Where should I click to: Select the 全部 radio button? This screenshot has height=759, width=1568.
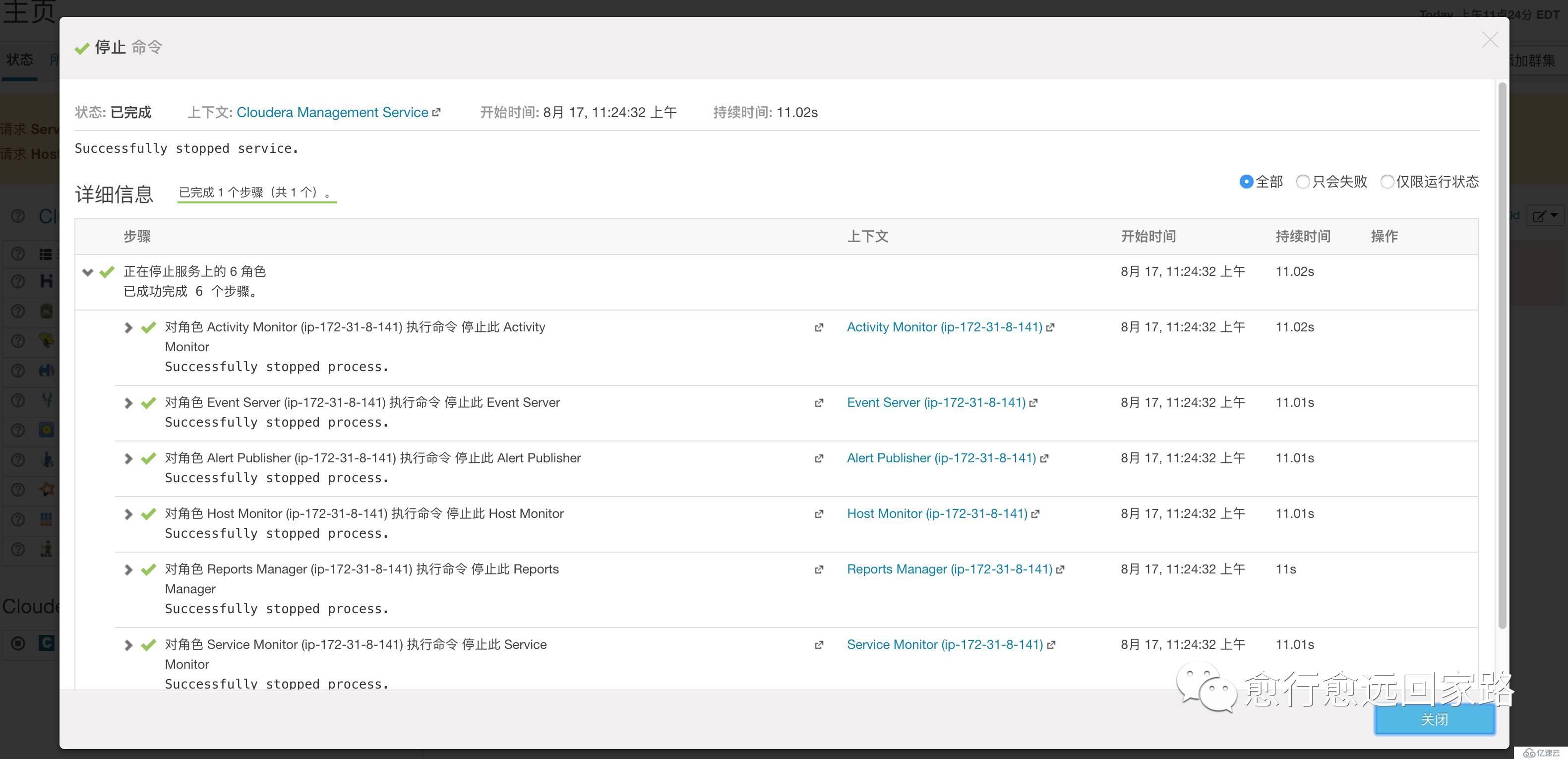click(1246, 182)
